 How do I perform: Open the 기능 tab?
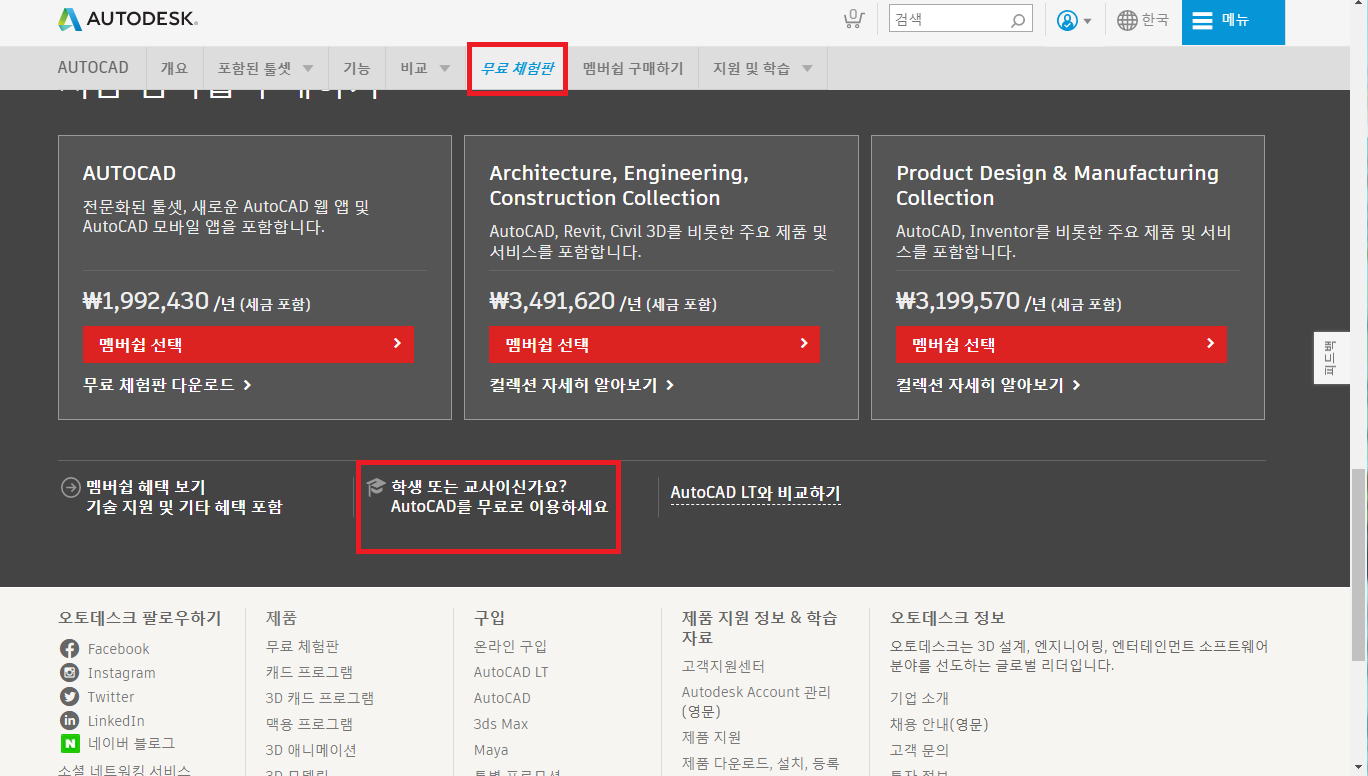click(357, 68)
